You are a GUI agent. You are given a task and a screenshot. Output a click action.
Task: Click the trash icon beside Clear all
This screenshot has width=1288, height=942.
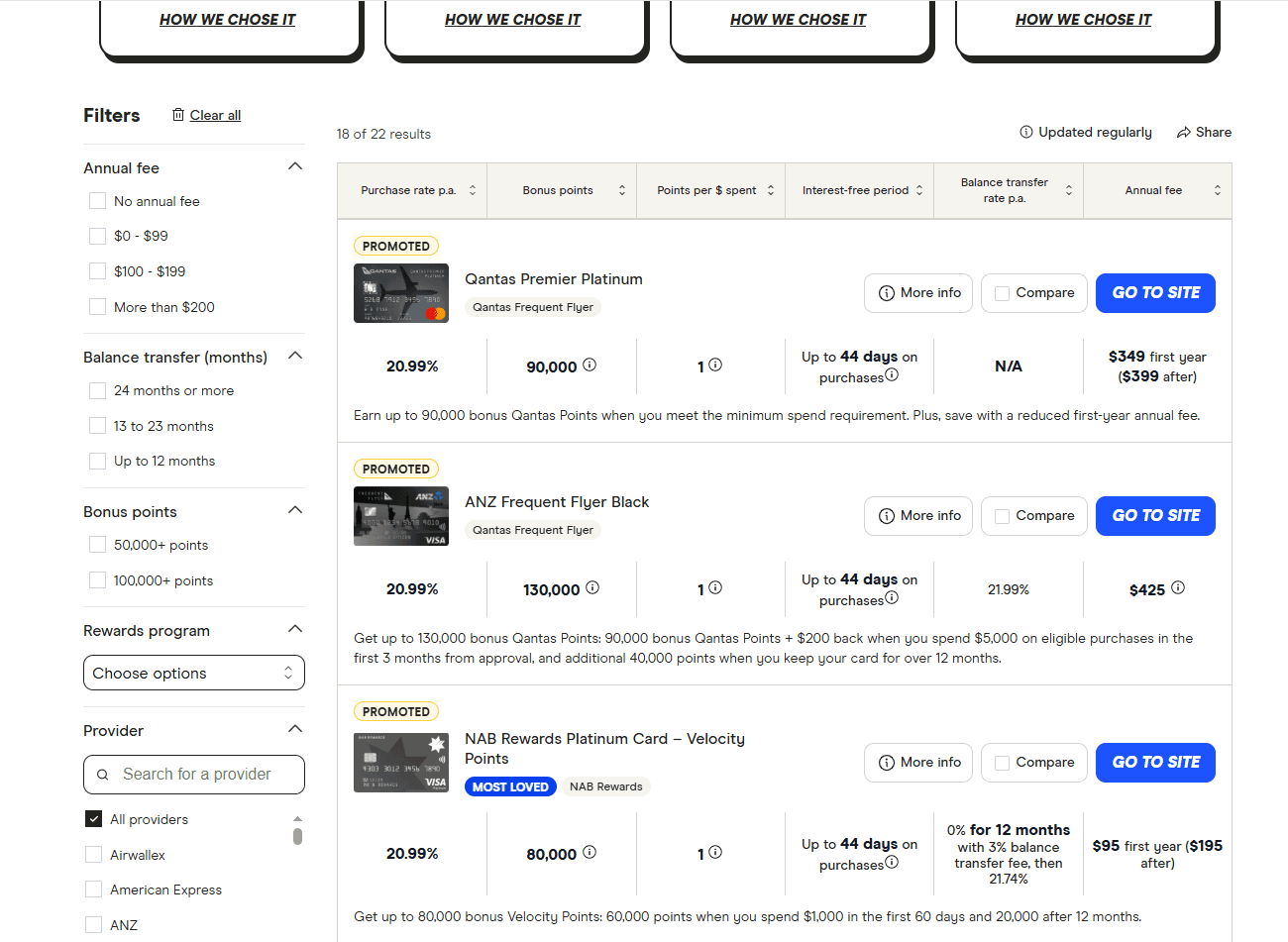click(x=178, y=115)
